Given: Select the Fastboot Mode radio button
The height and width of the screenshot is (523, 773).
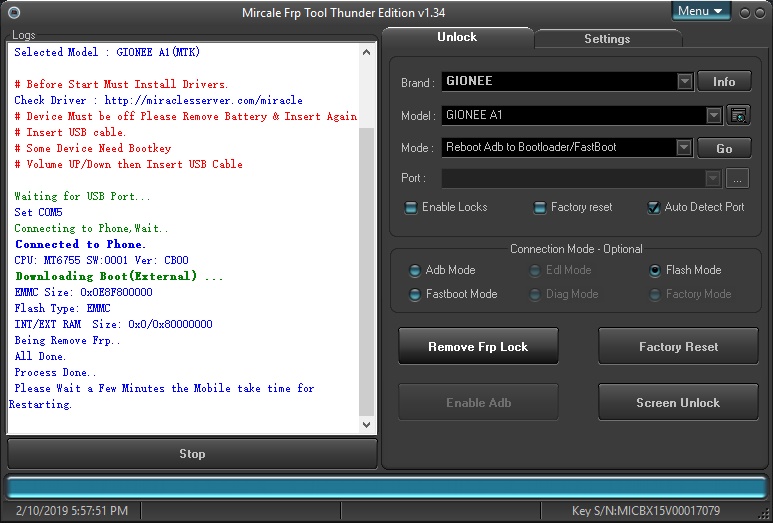Looking at the screenshot, I should point(415,294).
